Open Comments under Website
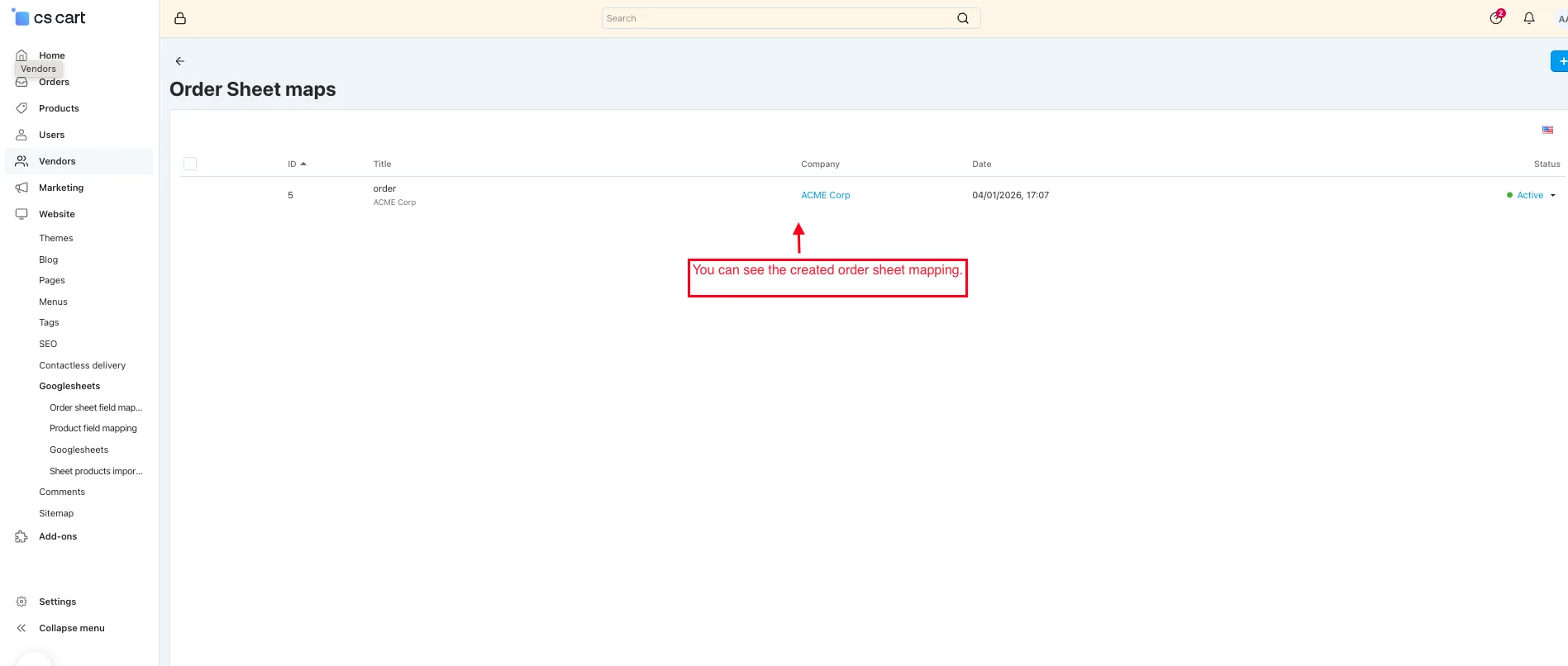This screenshot has height=666, width=1568. (62, 492)
